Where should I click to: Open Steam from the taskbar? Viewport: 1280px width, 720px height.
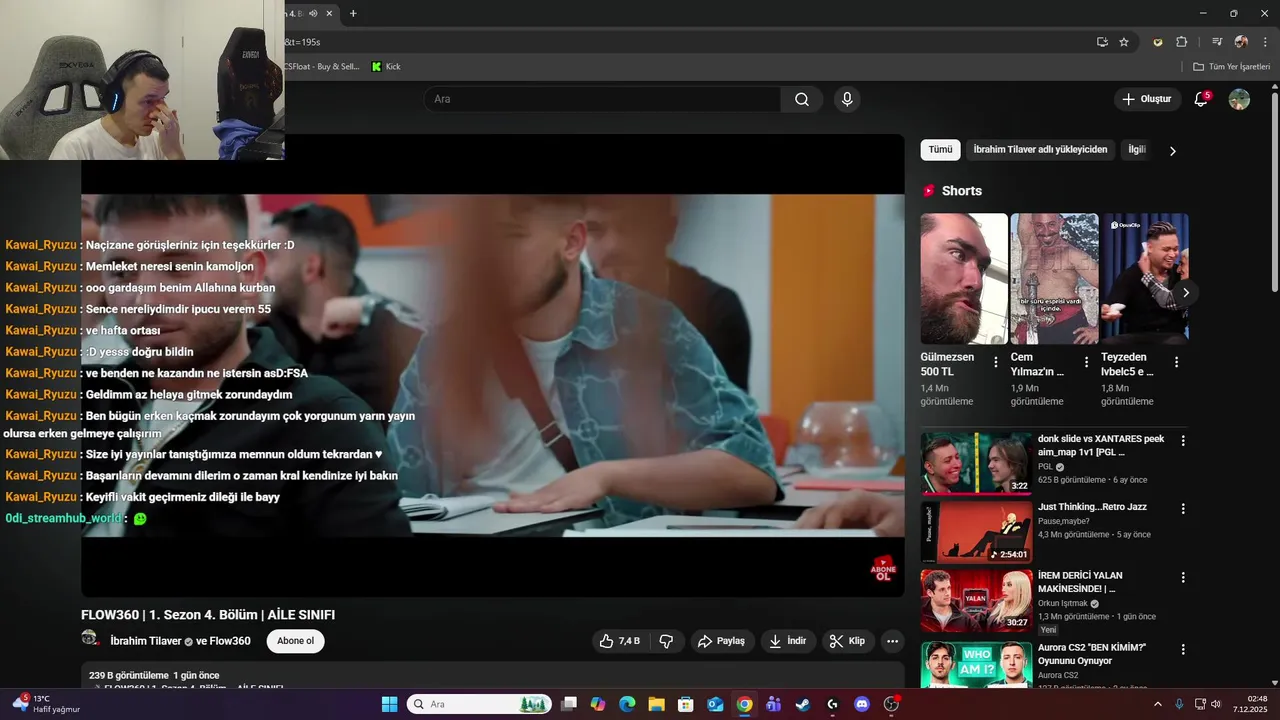pos(803,704)
